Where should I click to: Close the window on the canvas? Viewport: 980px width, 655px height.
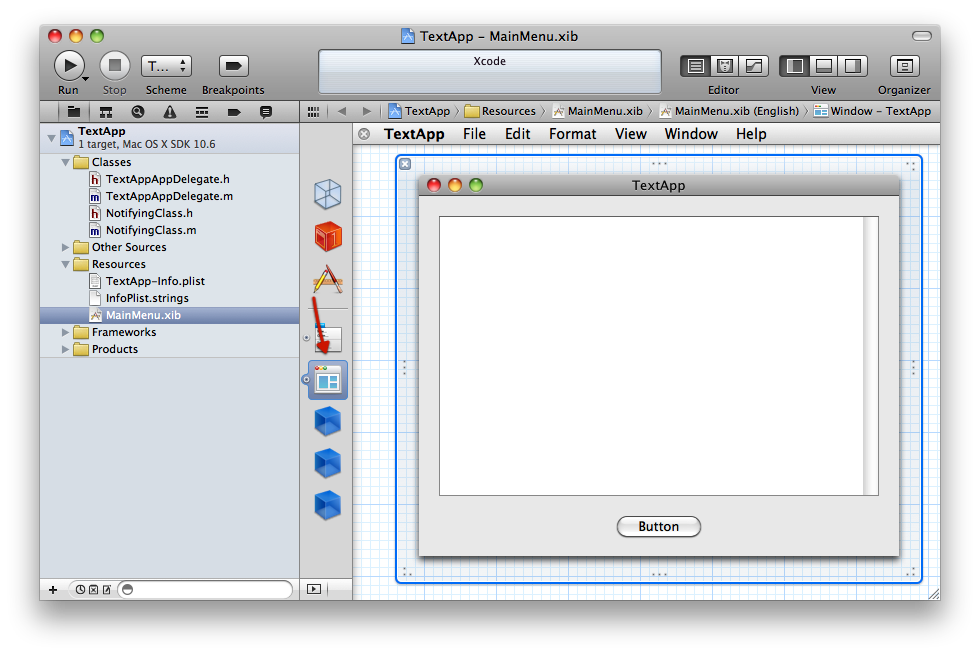[405, 164]
